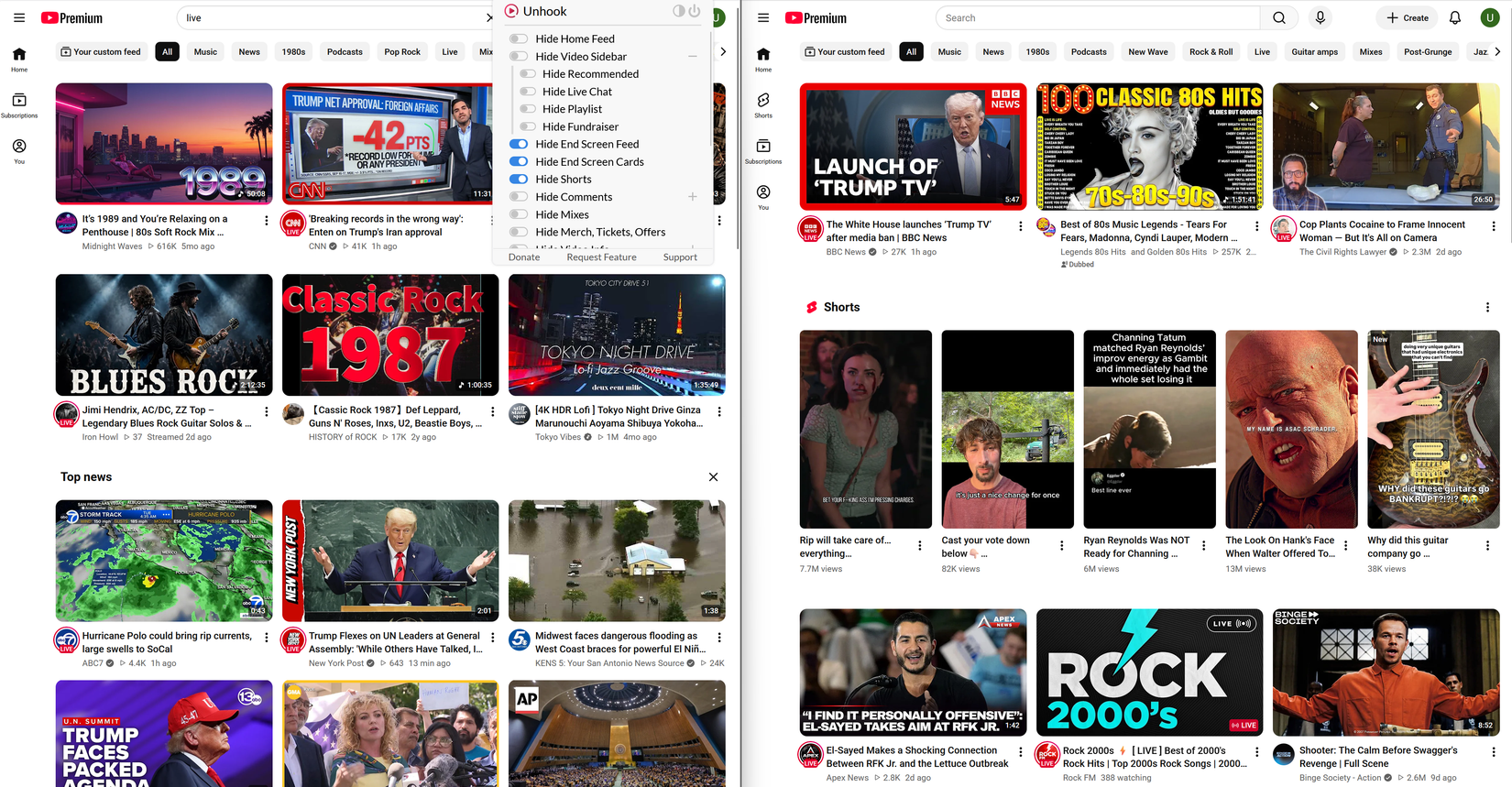Click search field containing 'live'

click(x=334, y=17)
